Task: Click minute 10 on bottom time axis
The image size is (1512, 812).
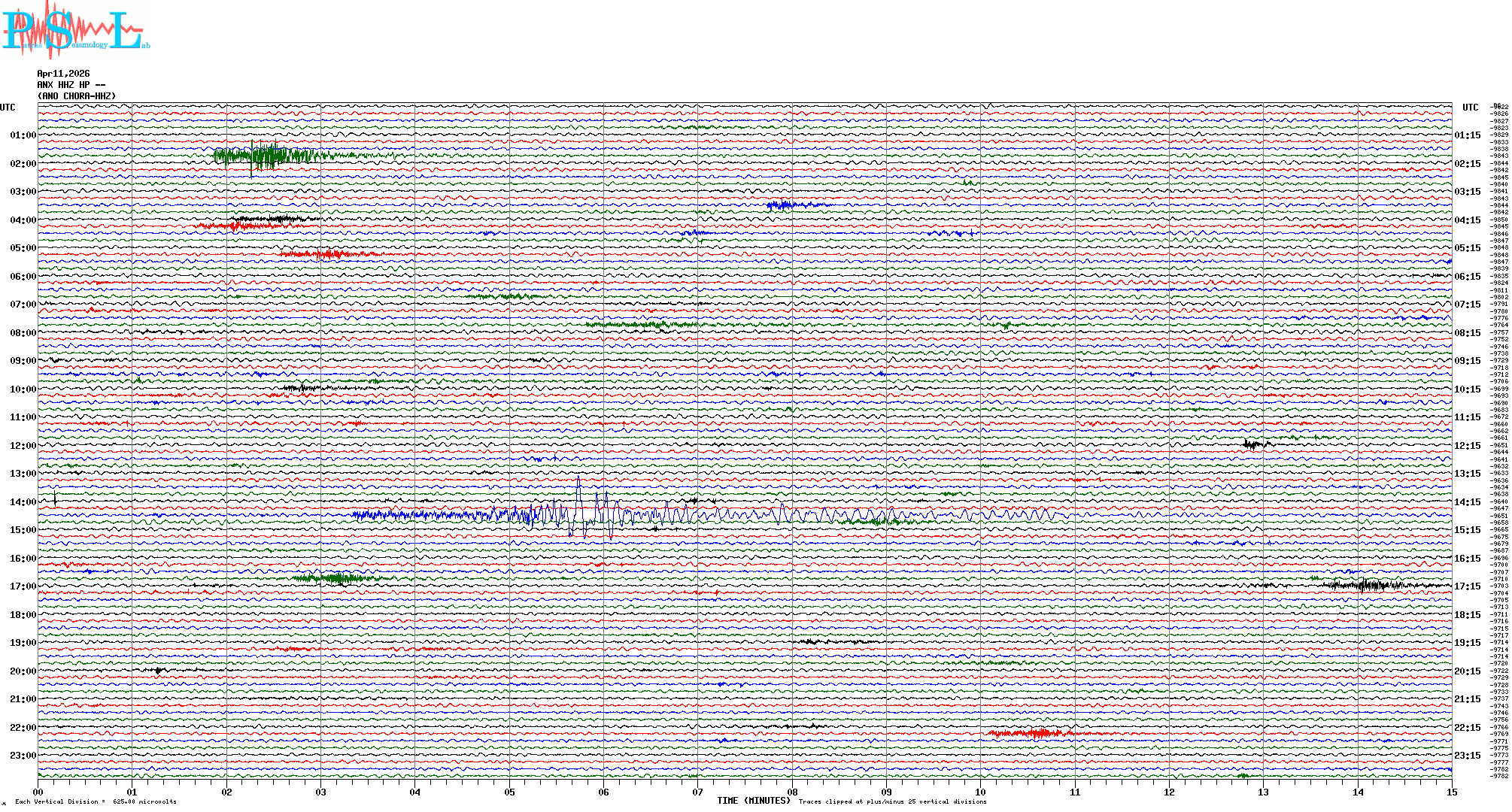Action: (x=980, y=792)
